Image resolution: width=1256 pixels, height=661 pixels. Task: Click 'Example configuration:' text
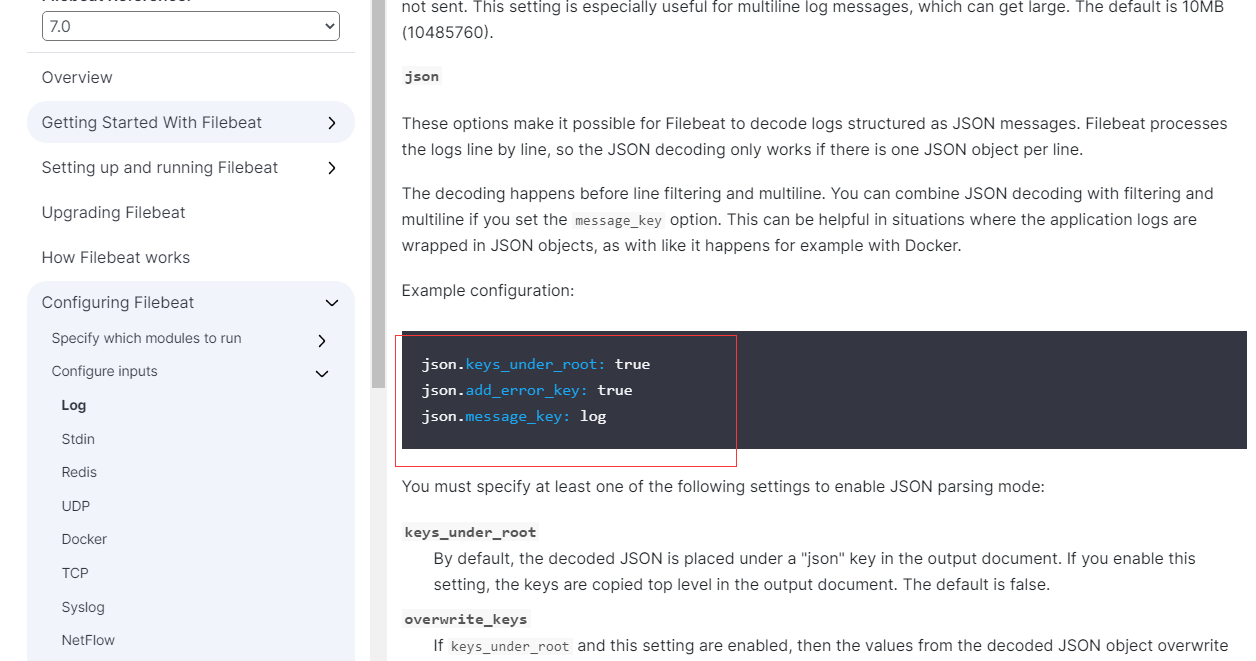coord(488,290)
